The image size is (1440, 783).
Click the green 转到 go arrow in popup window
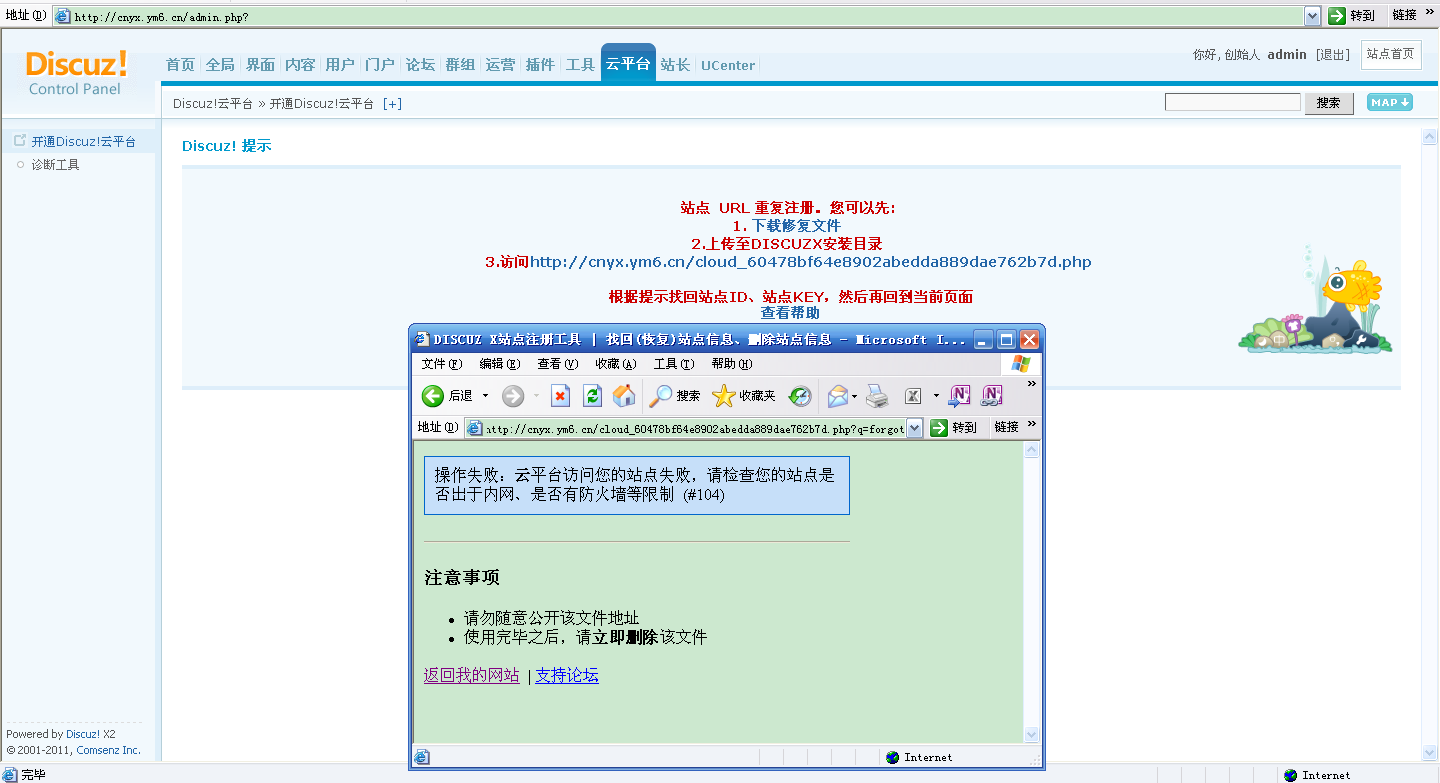(938, 428)
